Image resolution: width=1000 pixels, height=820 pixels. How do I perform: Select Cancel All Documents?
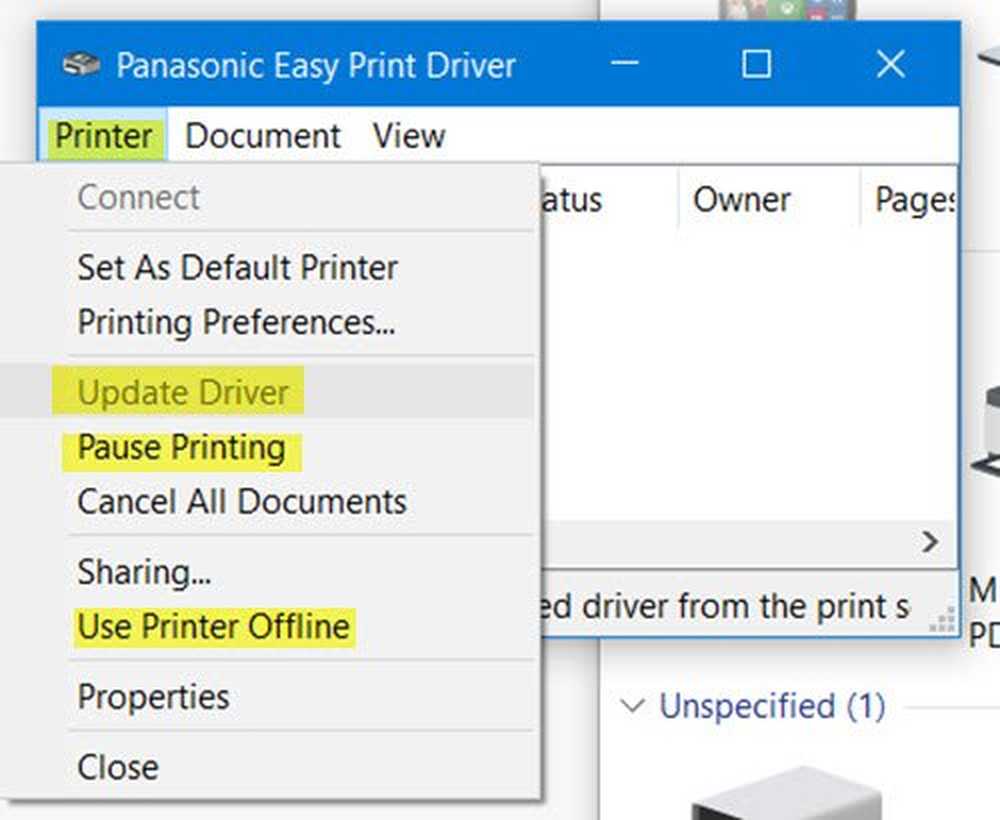242,501
